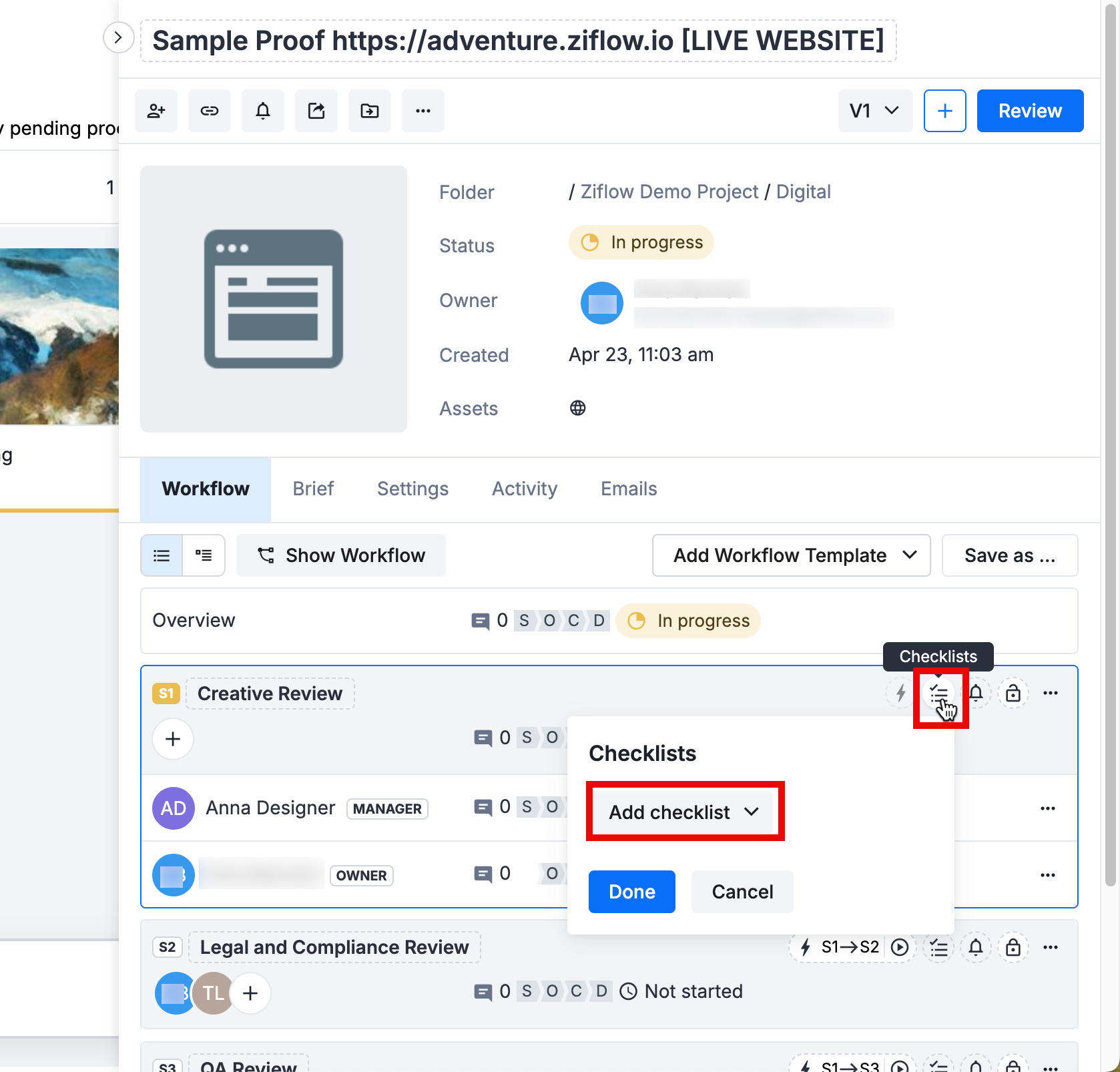The image size is (1120, 1072).
Task: Open the Add Workflow Template dropdown
Action: click(791, 555)
